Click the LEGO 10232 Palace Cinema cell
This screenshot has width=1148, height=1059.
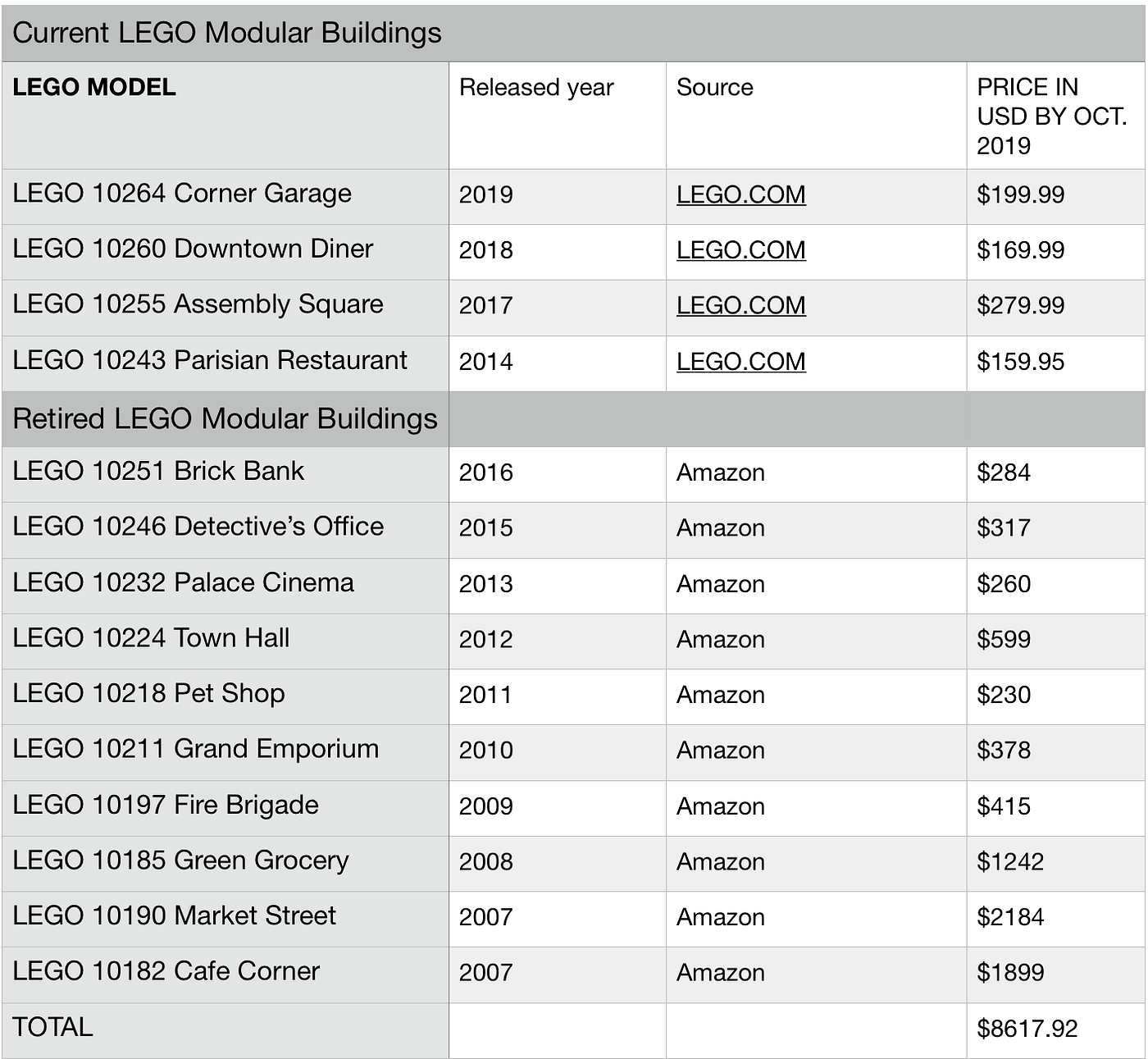[225, 585]
